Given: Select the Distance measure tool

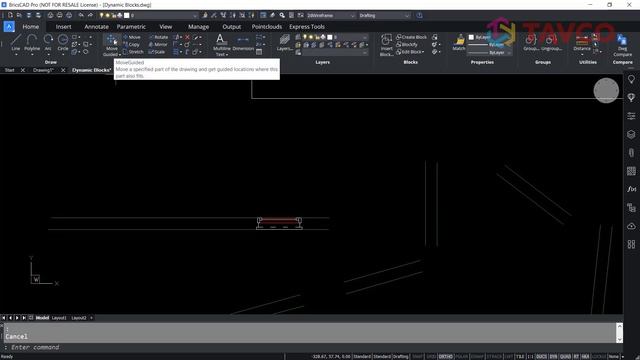Looking at the screenshot, I should pyautogui.click(x=582, y=42).
